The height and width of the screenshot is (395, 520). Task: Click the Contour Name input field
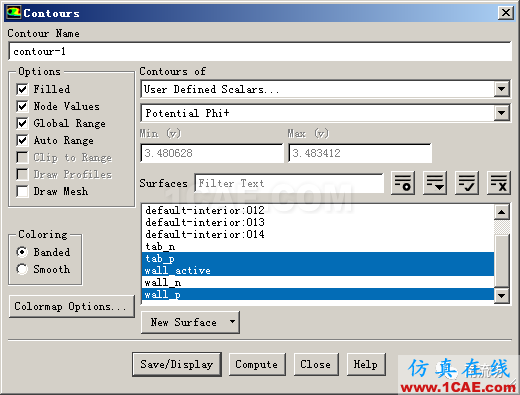260,51
